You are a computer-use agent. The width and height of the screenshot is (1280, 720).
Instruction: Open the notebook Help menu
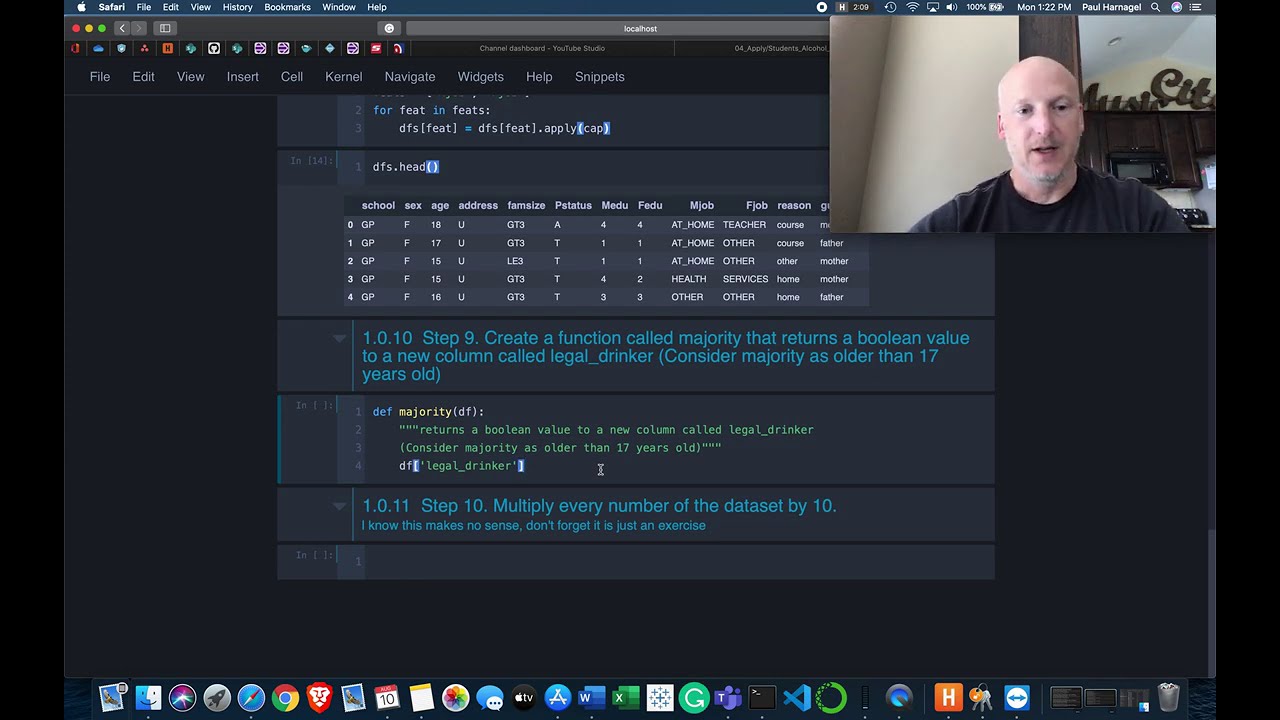(x=539, y=77)
